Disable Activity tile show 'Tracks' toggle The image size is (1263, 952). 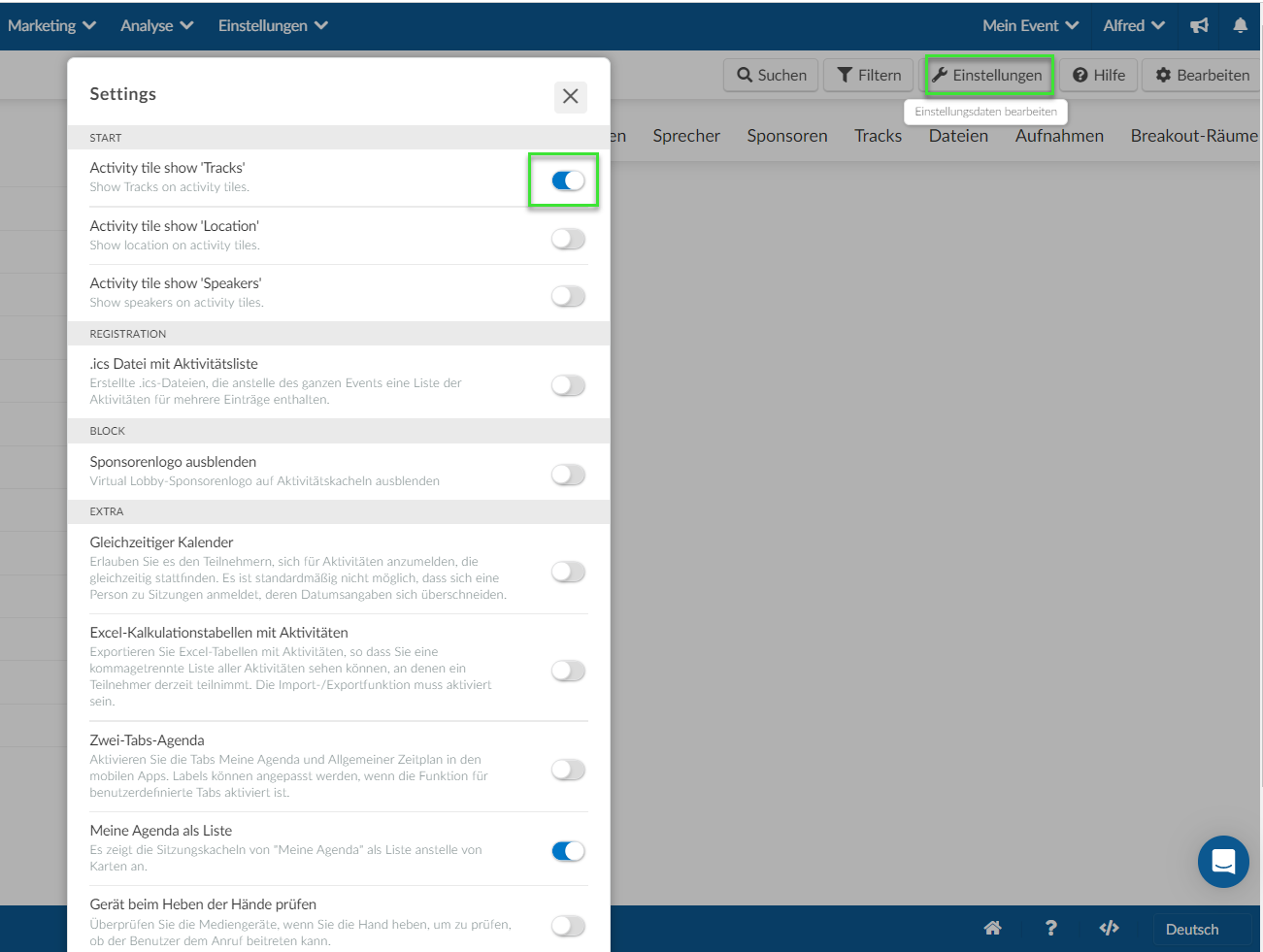(568, 181)
